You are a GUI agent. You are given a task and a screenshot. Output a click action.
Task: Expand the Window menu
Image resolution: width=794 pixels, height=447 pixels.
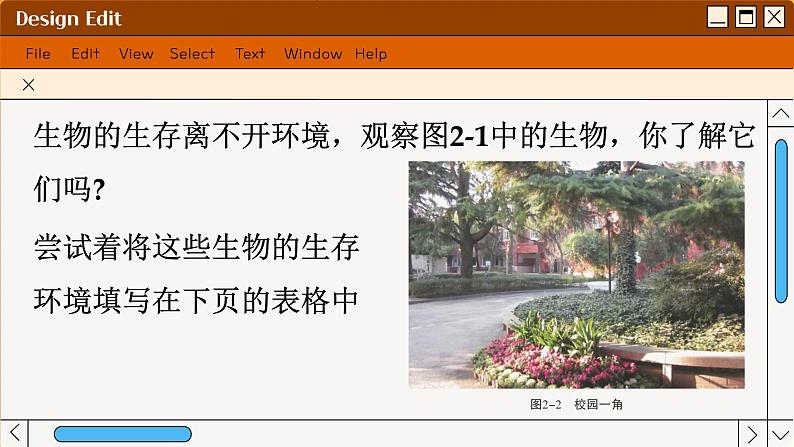pos(312,54)
